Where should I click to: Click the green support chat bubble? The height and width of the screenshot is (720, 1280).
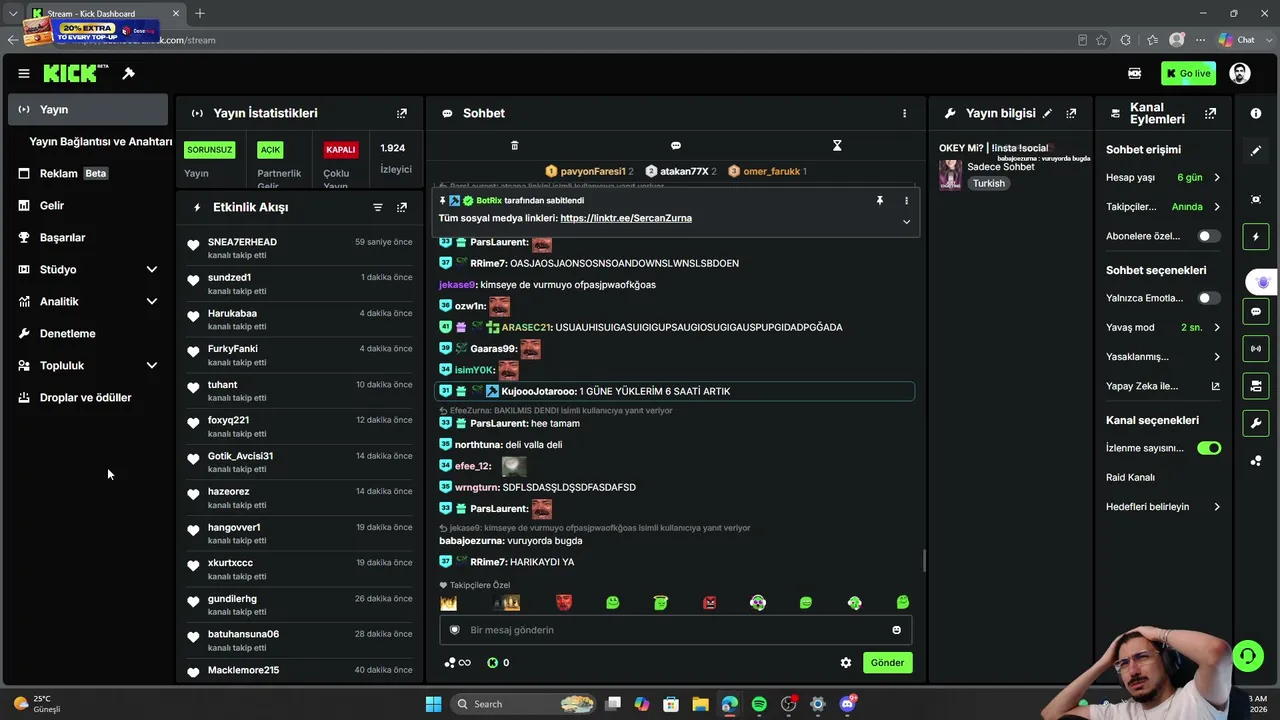tap(1248, 656)
